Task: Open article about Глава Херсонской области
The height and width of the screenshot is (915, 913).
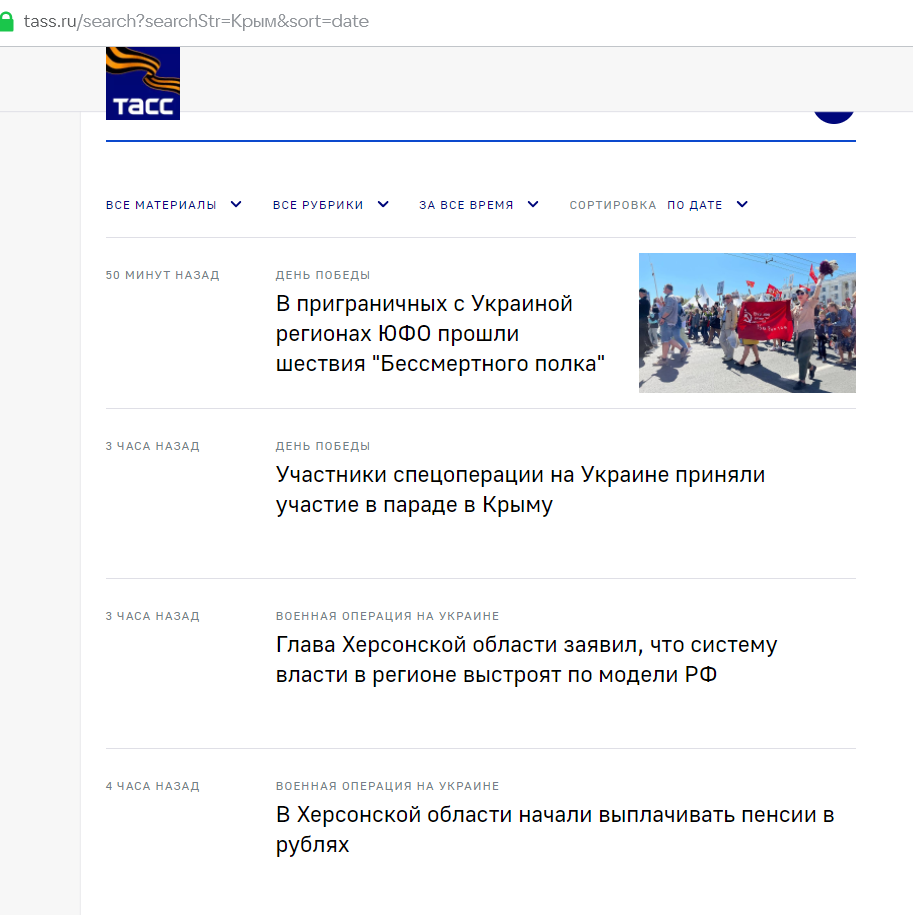Action: pos(526,659)
